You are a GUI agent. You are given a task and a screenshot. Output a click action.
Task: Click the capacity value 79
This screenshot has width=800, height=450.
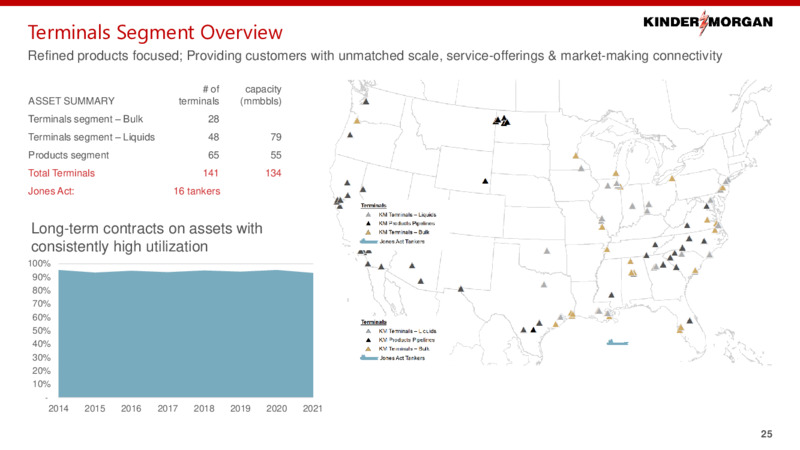[x=276, y=137]
